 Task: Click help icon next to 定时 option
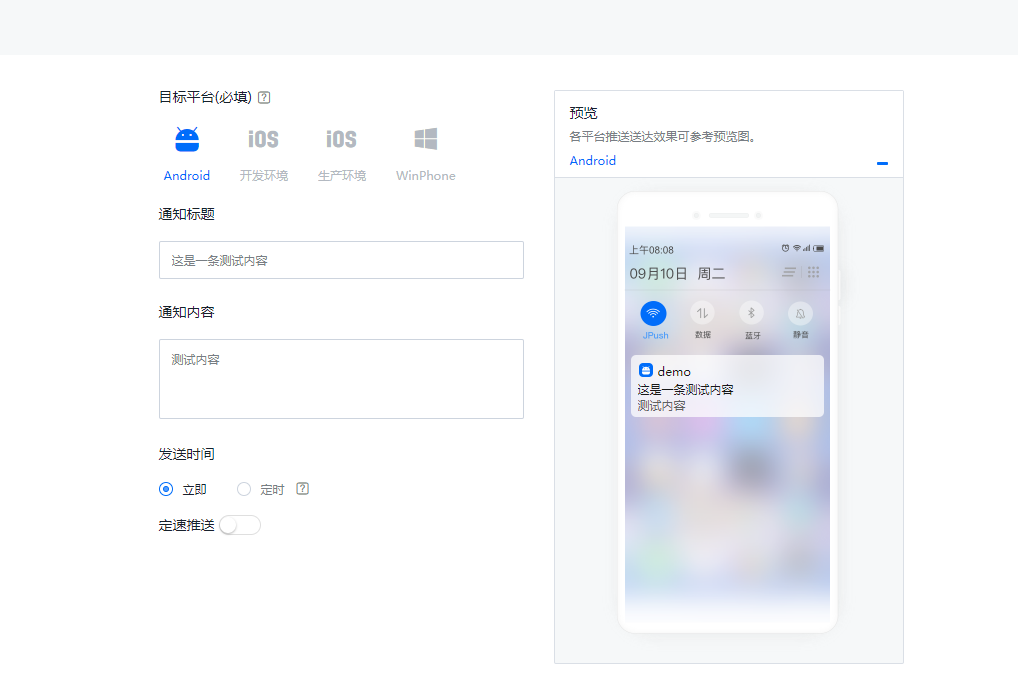point(303,489)
